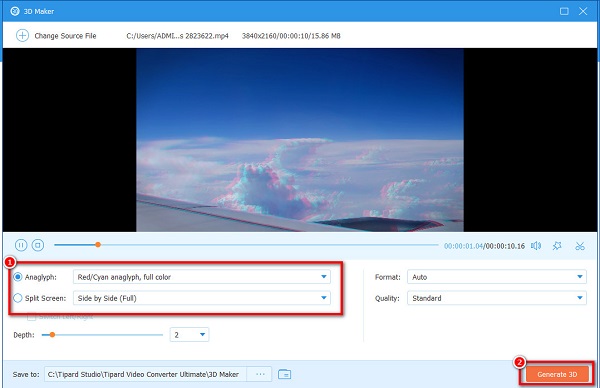Select the Anaglyph radio button
The image size is (600, 388).
(18, 277)
